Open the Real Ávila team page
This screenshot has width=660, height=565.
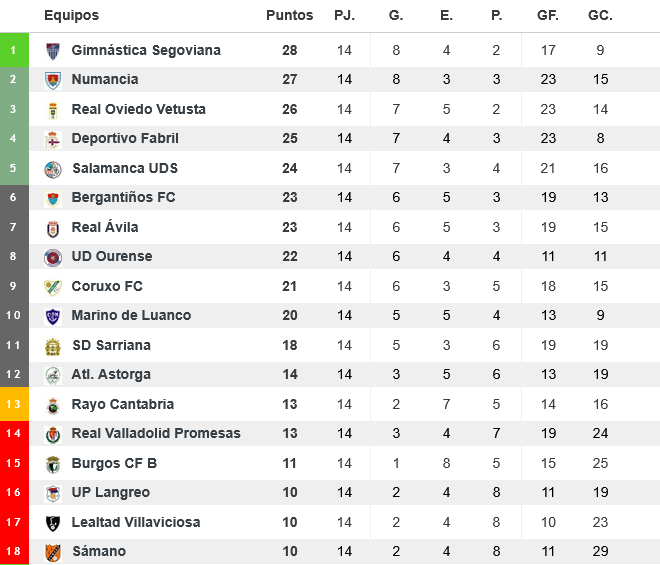(x=105, y=227)
